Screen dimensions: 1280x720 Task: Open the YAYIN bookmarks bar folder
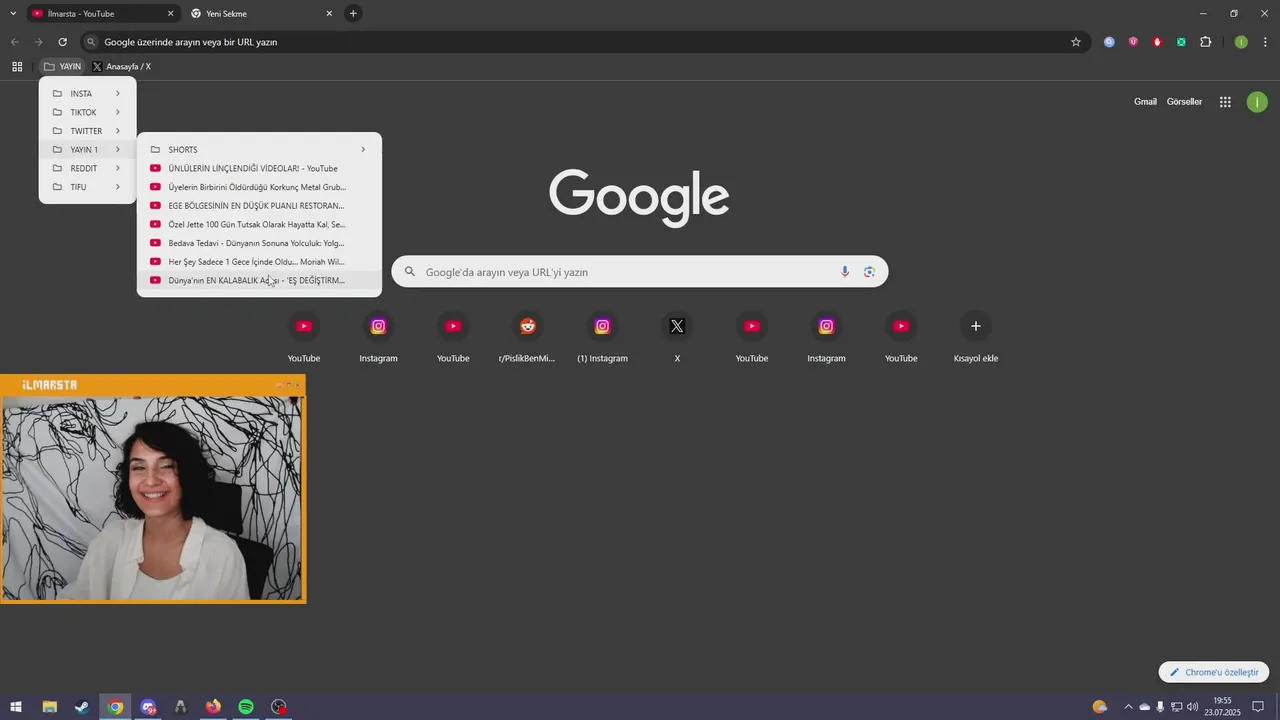click(x=63, y=67)
